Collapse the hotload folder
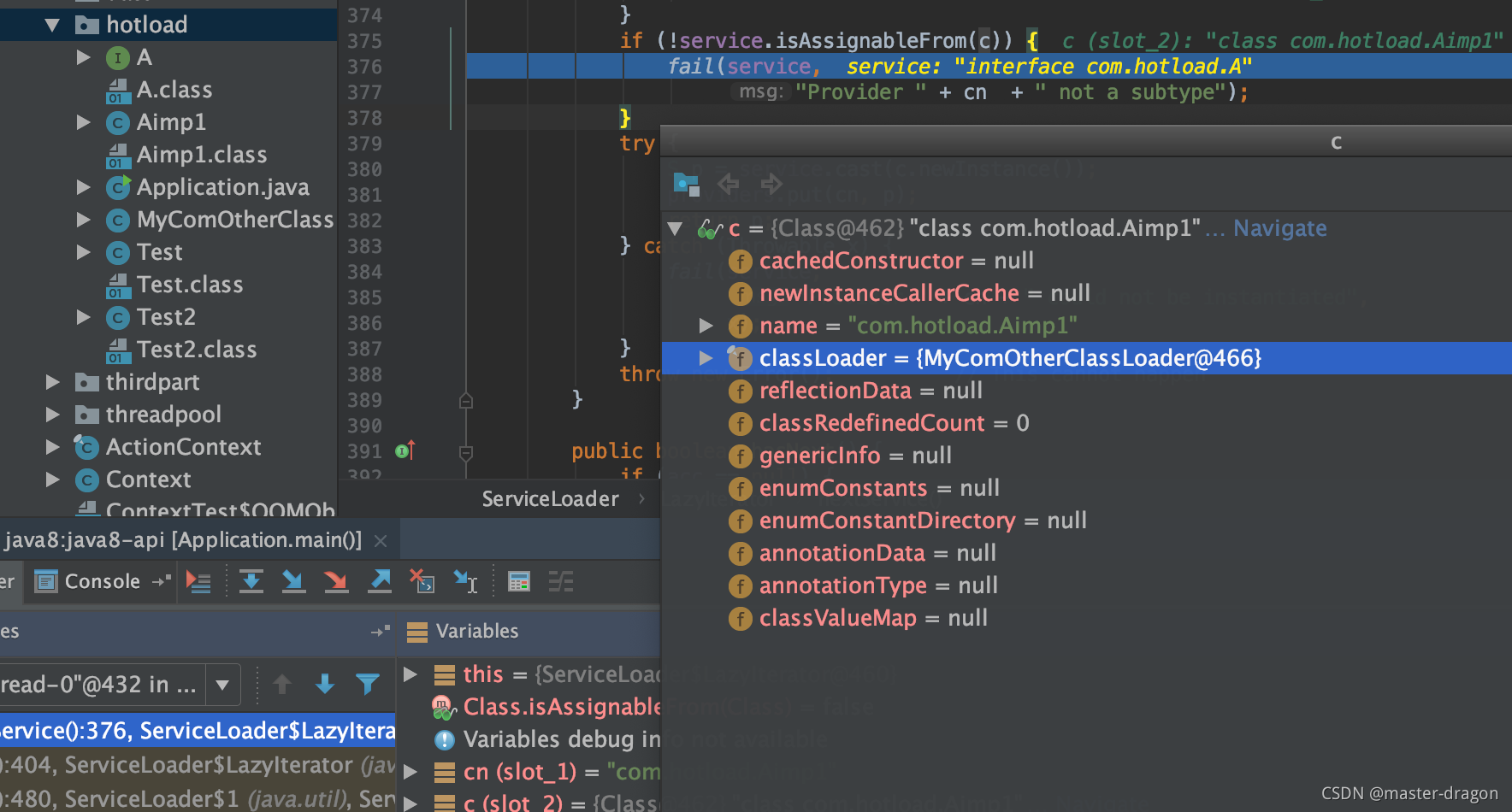The width and height of the screenshot is (1512, 812). (x=52, y=25)
